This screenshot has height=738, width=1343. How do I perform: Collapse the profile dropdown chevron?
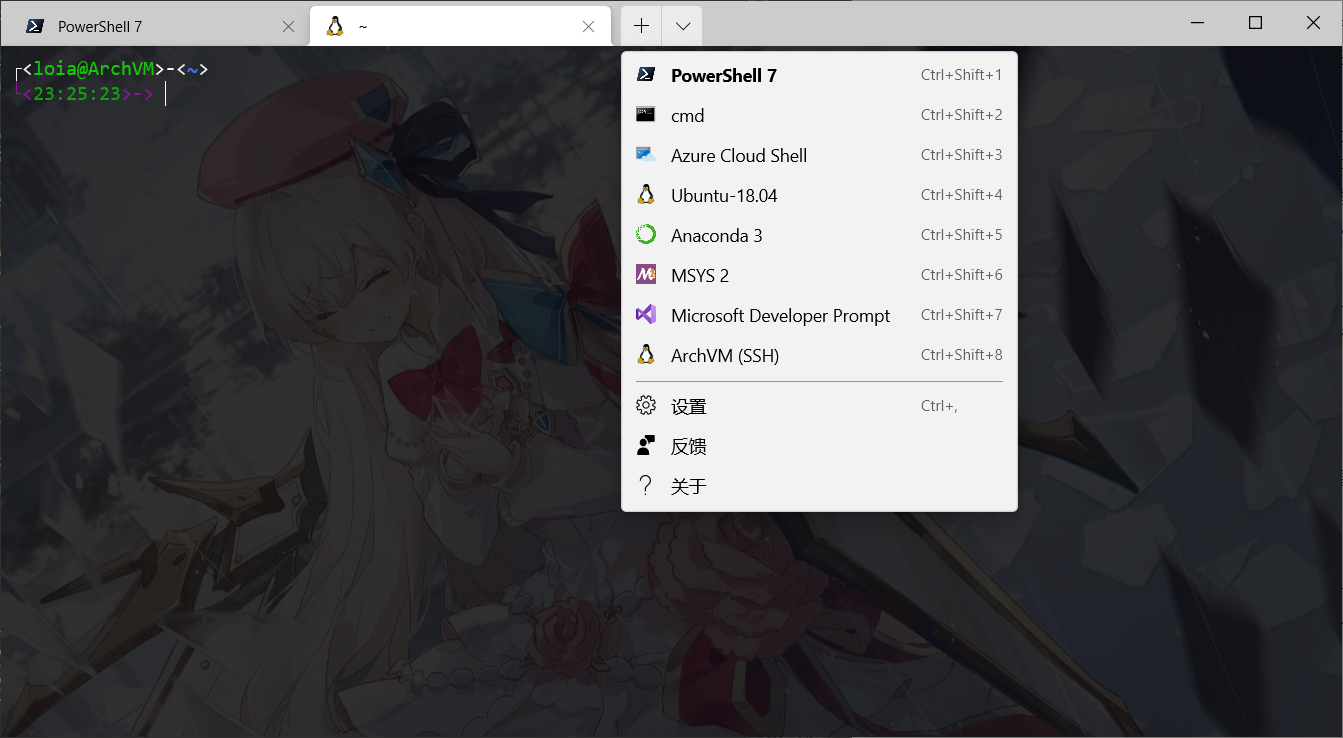(x=683, y=27)
